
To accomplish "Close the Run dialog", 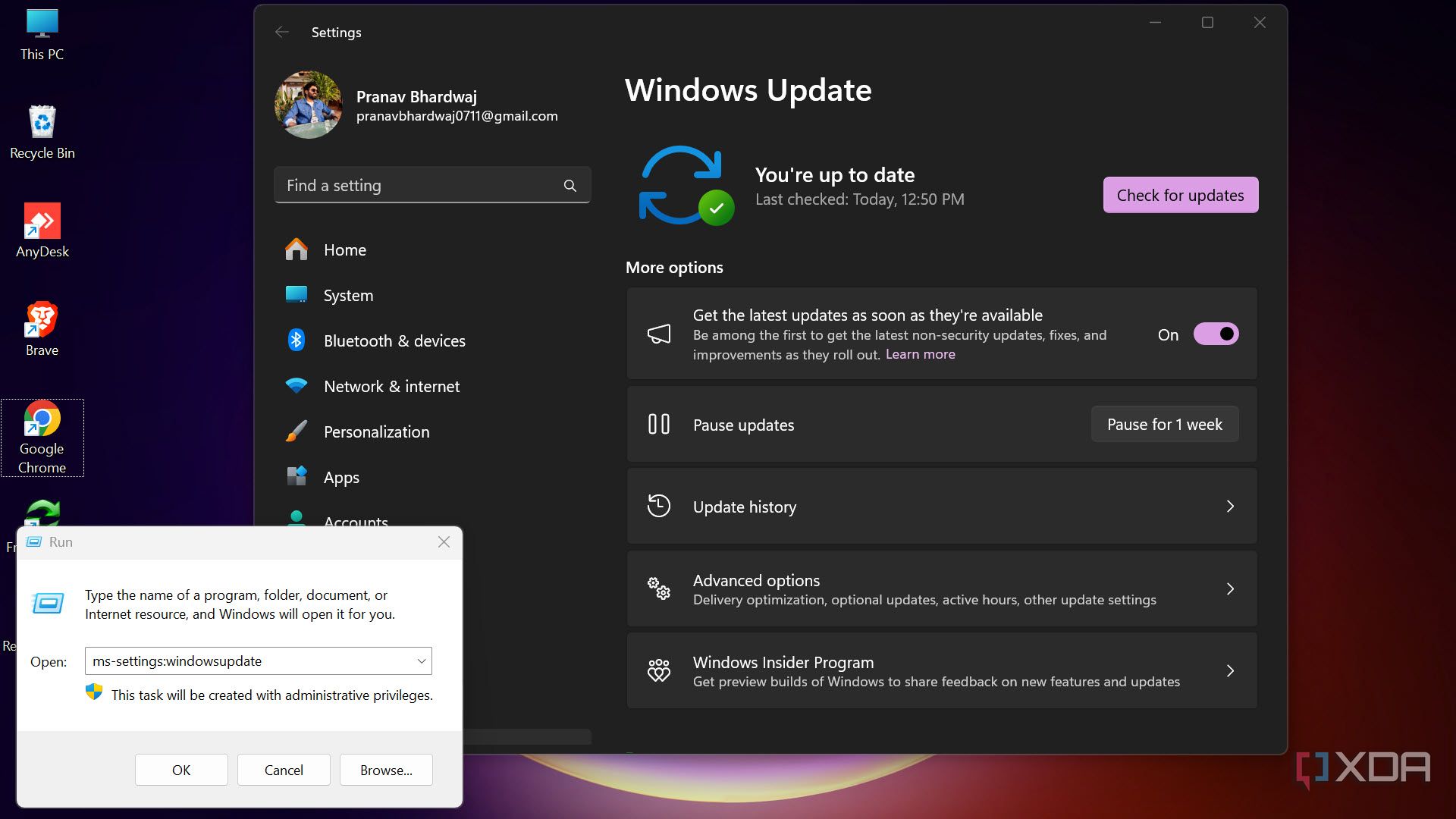I will tap(444, 541).
